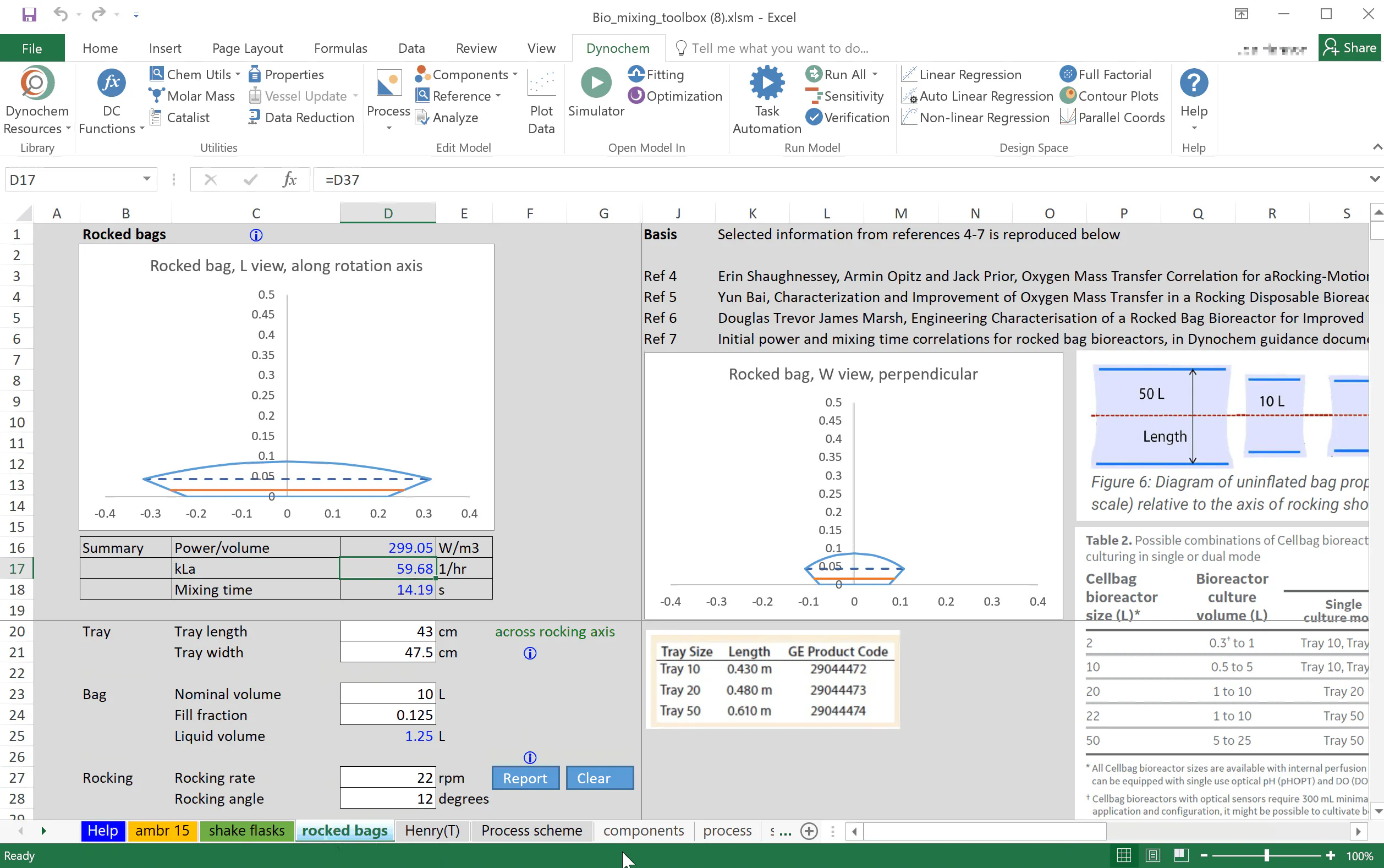Image resolution: width=1384 pixels, height=868 pixels.
Task: Open Contour Plots
Action: tap(1109, 96)
